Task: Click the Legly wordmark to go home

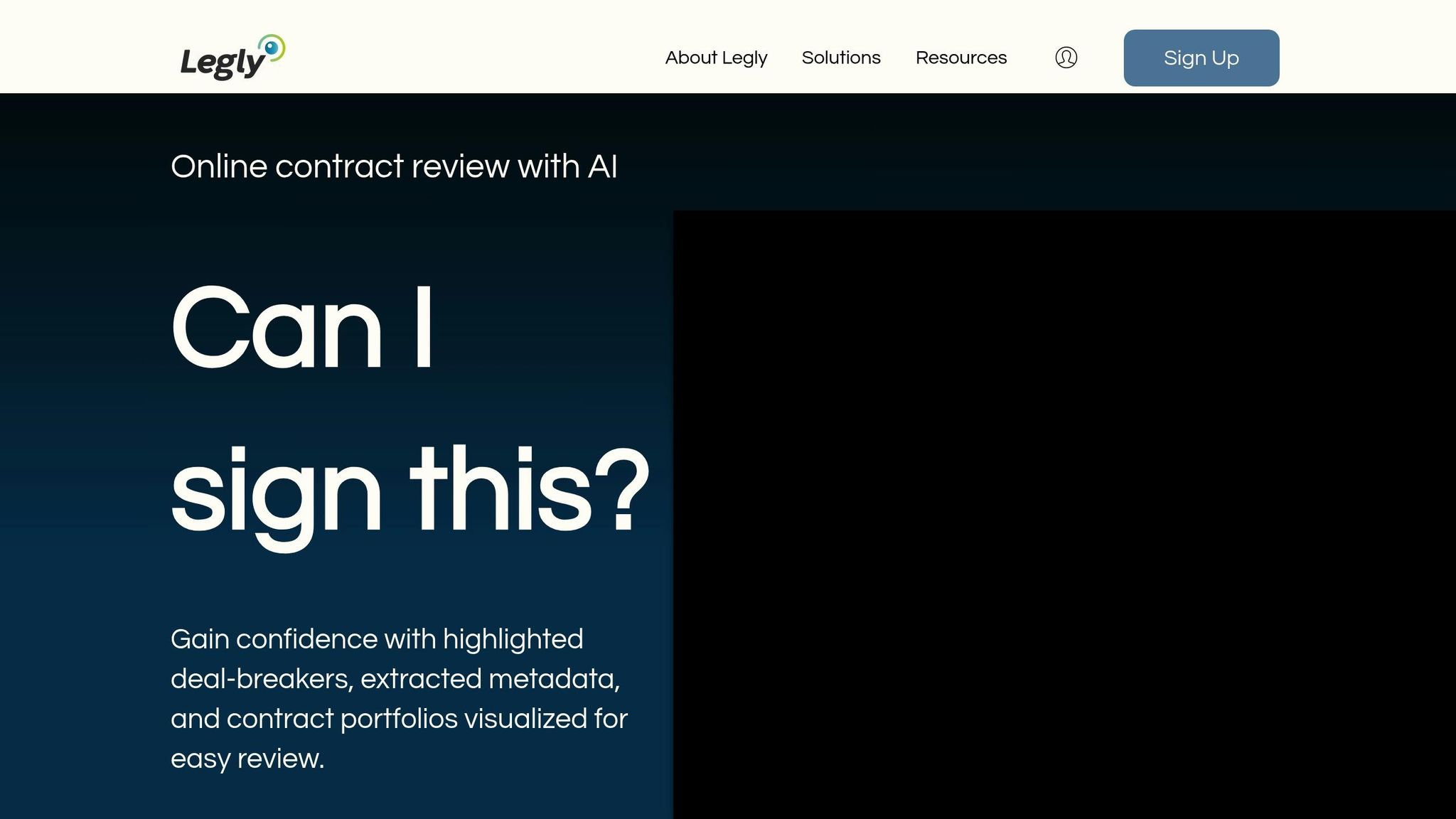Action: [x=222, y=63]
